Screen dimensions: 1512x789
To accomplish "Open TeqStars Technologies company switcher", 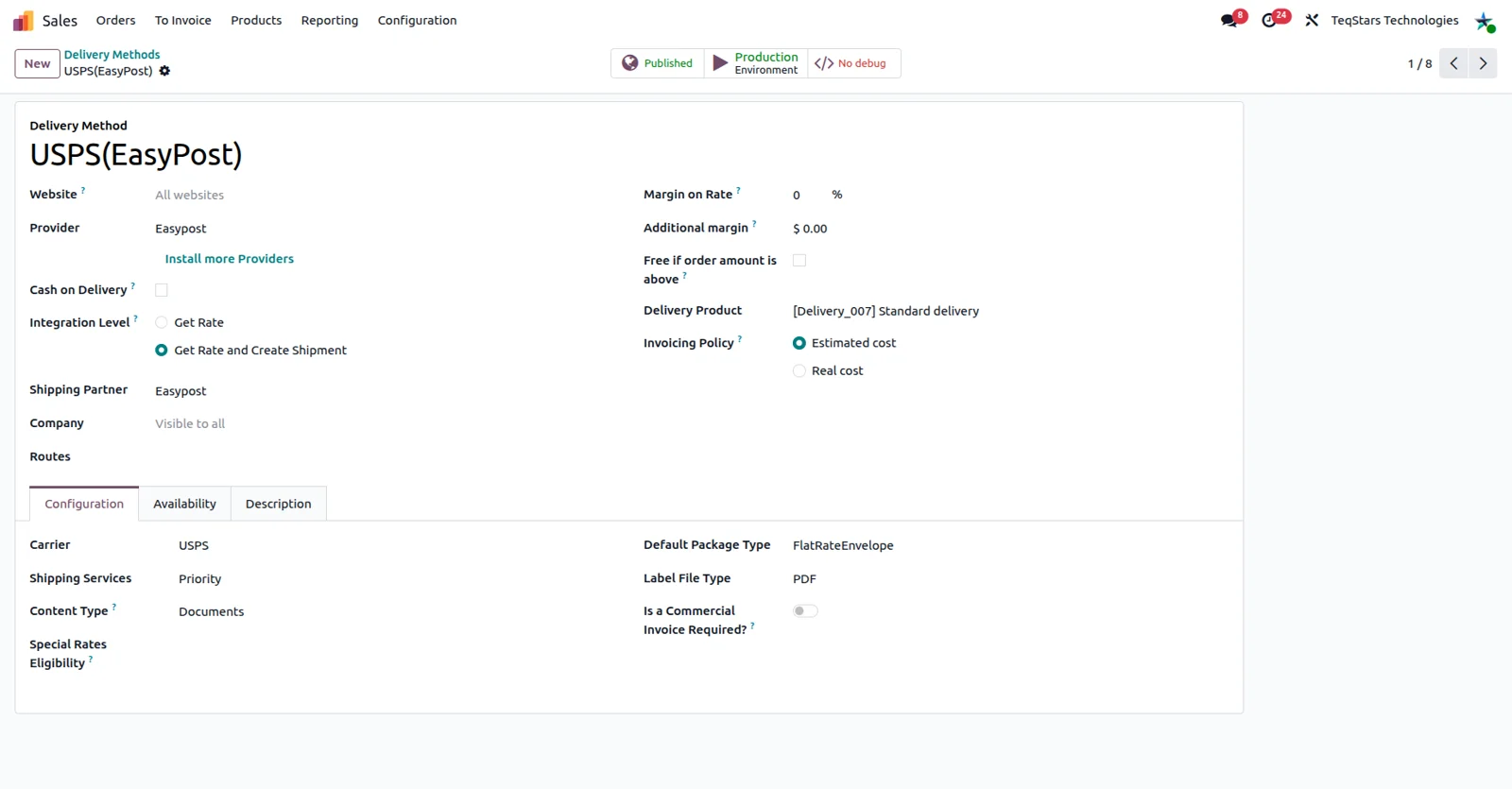I will click(1395, 20).
